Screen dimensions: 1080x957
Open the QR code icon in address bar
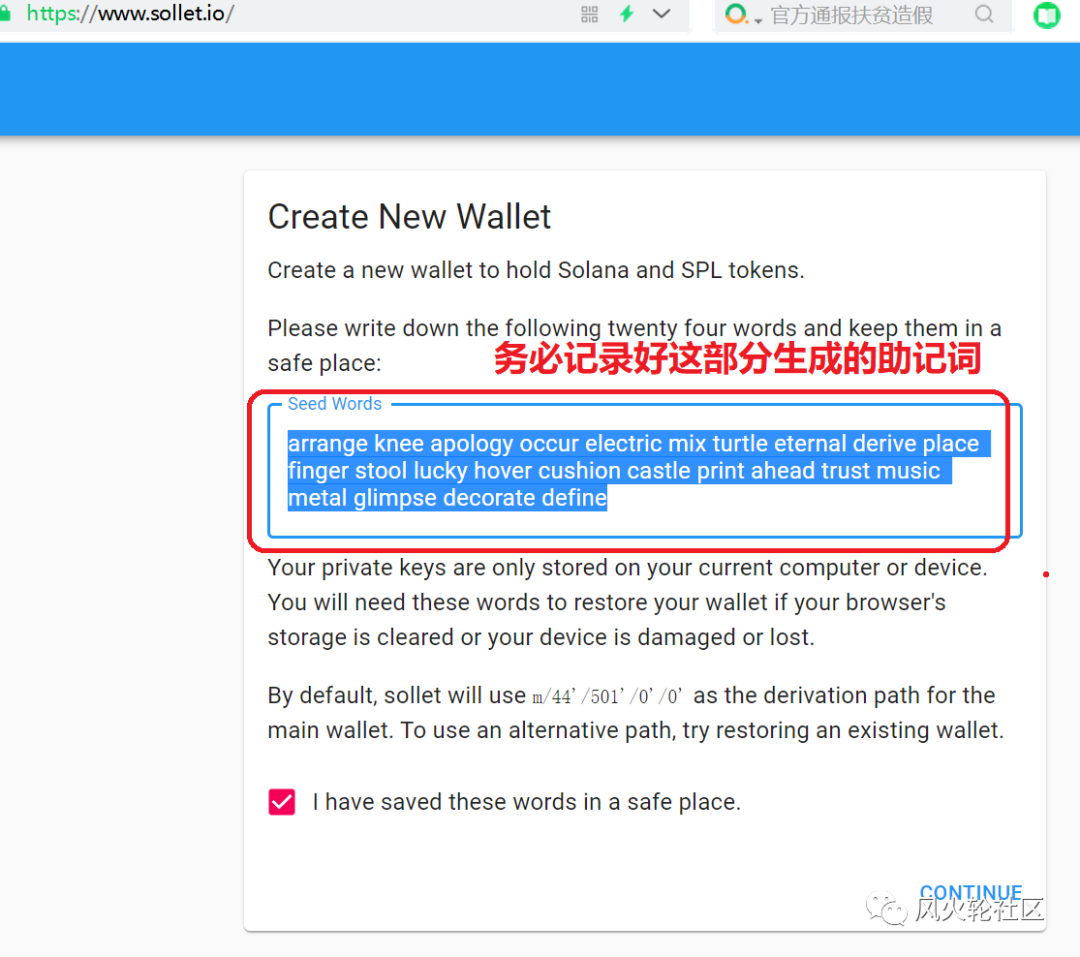point(590,14)
